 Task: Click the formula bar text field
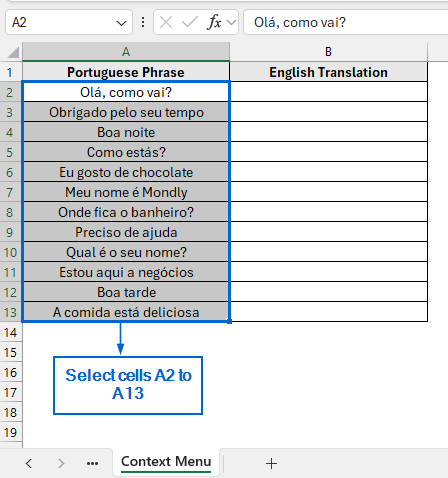[x=346, y=22]
